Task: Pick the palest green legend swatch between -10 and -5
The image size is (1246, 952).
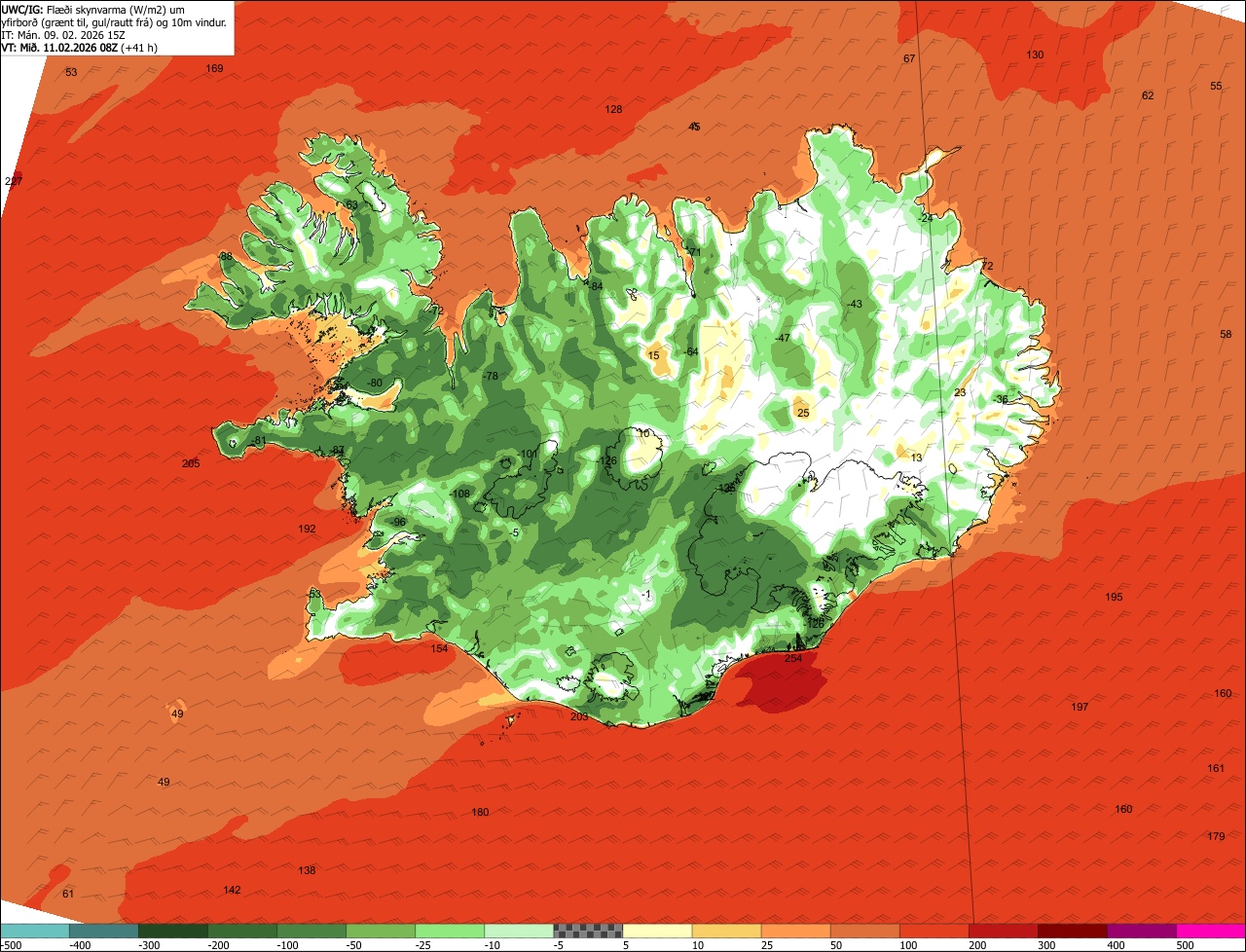Action: coord(519,931)
